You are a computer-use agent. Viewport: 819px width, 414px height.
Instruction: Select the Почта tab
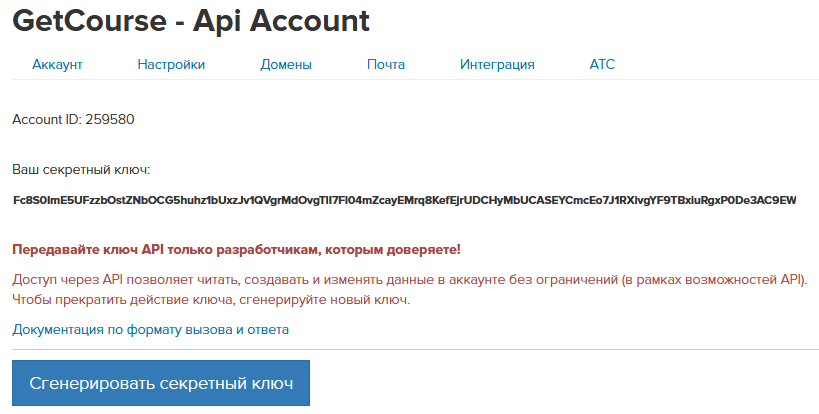[x=386, y=65]
